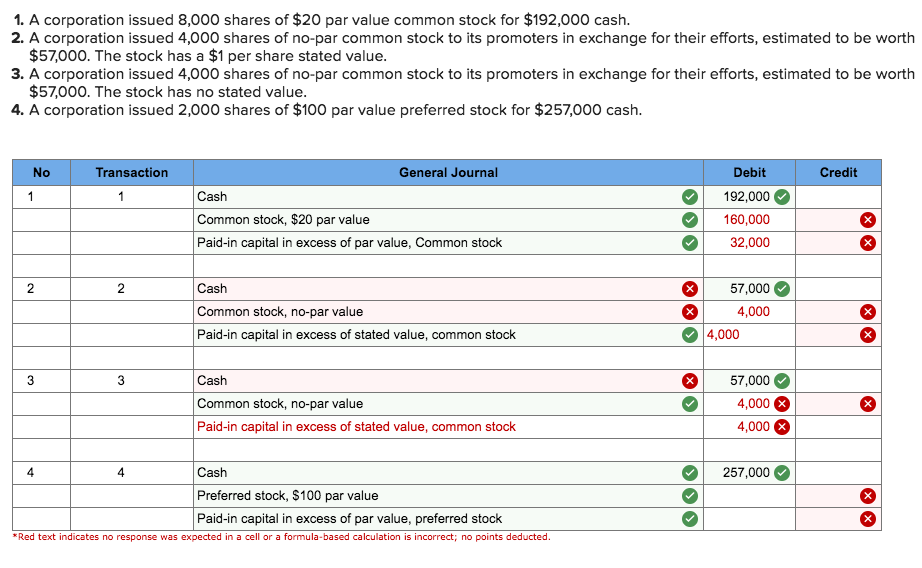
Task: Select the Credit column header
Action: click(x=839, y=172)
